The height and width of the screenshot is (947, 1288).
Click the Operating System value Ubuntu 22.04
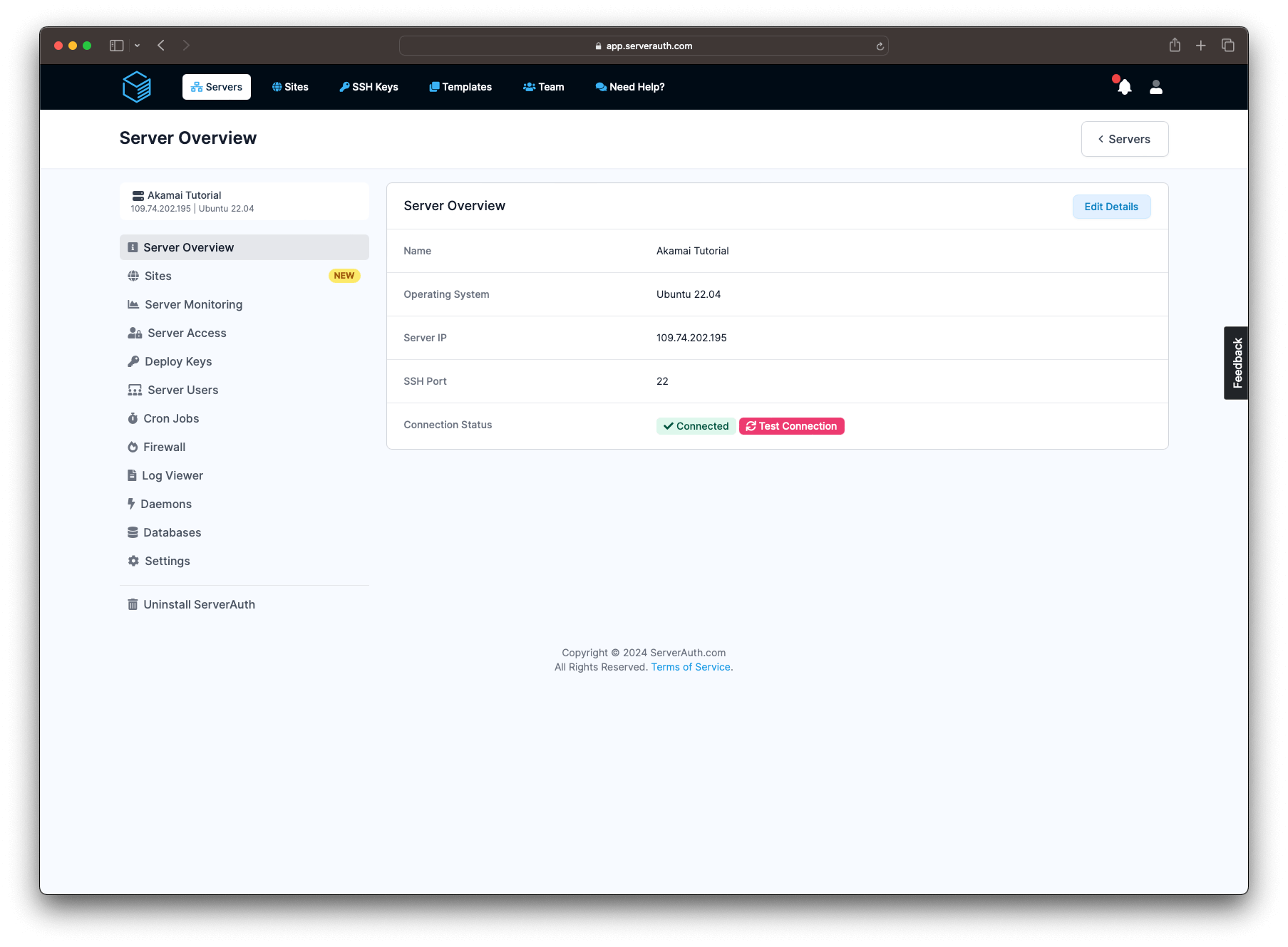(689, 294)
